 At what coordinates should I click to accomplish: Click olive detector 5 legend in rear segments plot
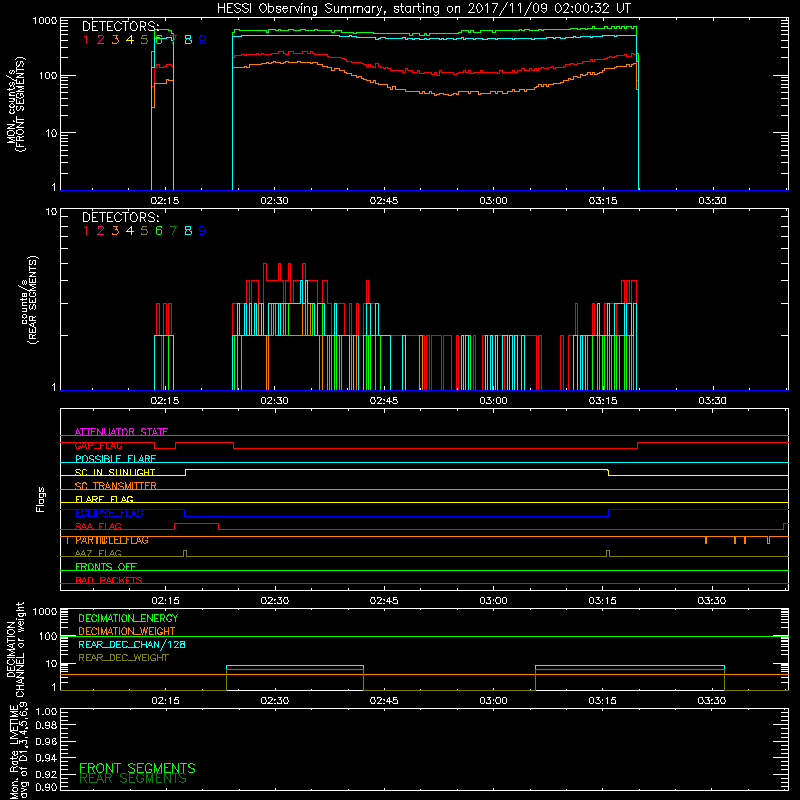(x=144, y=231)
